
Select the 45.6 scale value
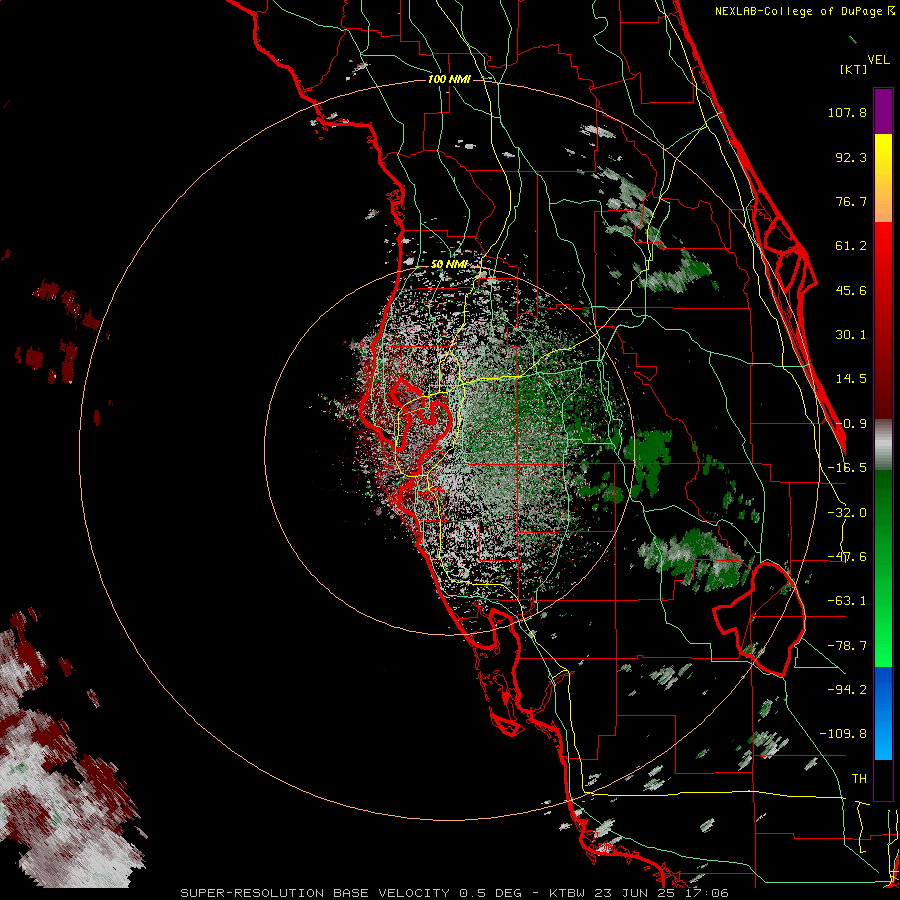tap(851, 290)
